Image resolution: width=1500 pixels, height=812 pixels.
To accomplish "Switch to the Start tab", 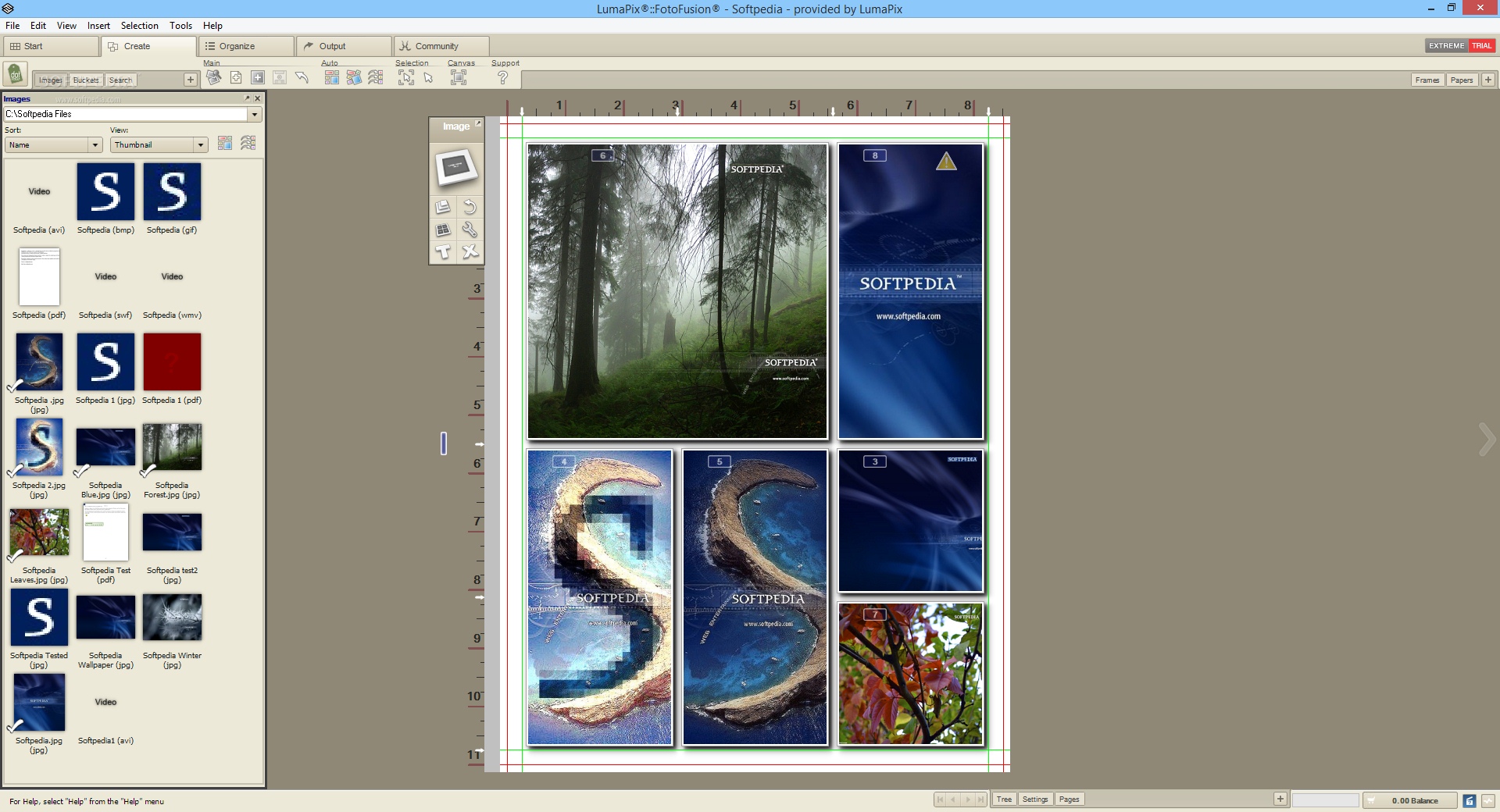I will click(51, 46).
